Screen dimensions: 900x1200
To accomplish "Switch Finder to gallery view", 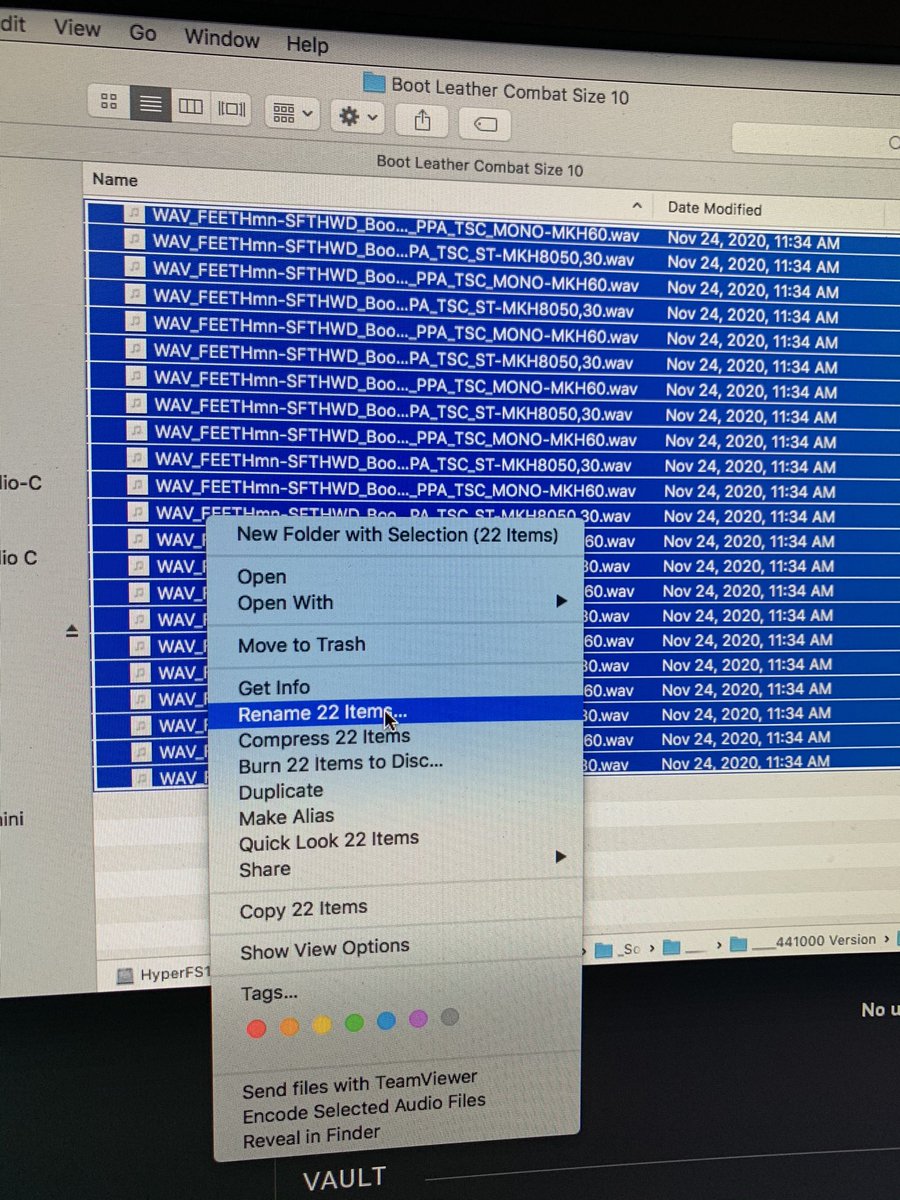I will 231,107.
